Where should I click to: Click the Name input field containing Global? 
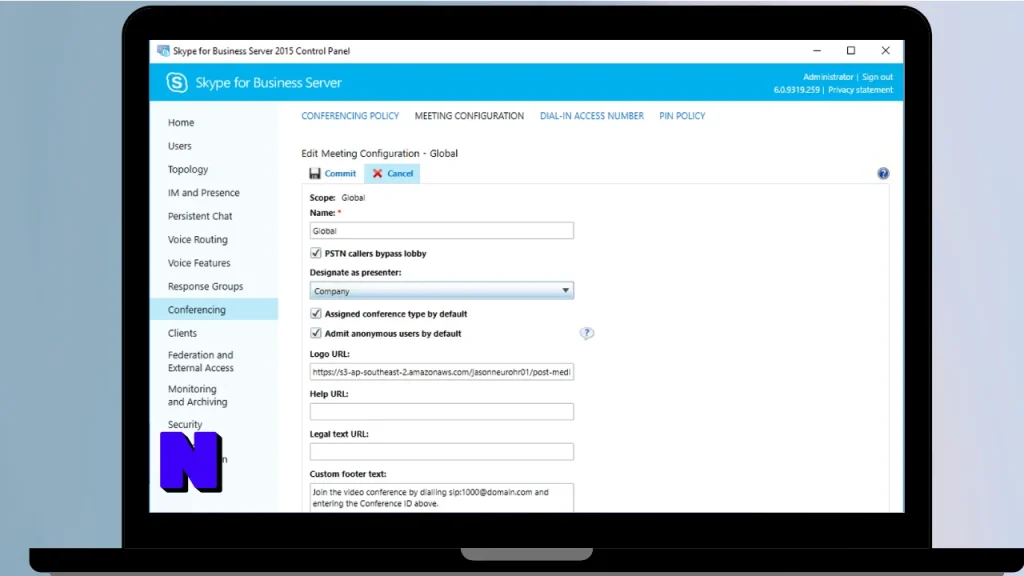441,231
